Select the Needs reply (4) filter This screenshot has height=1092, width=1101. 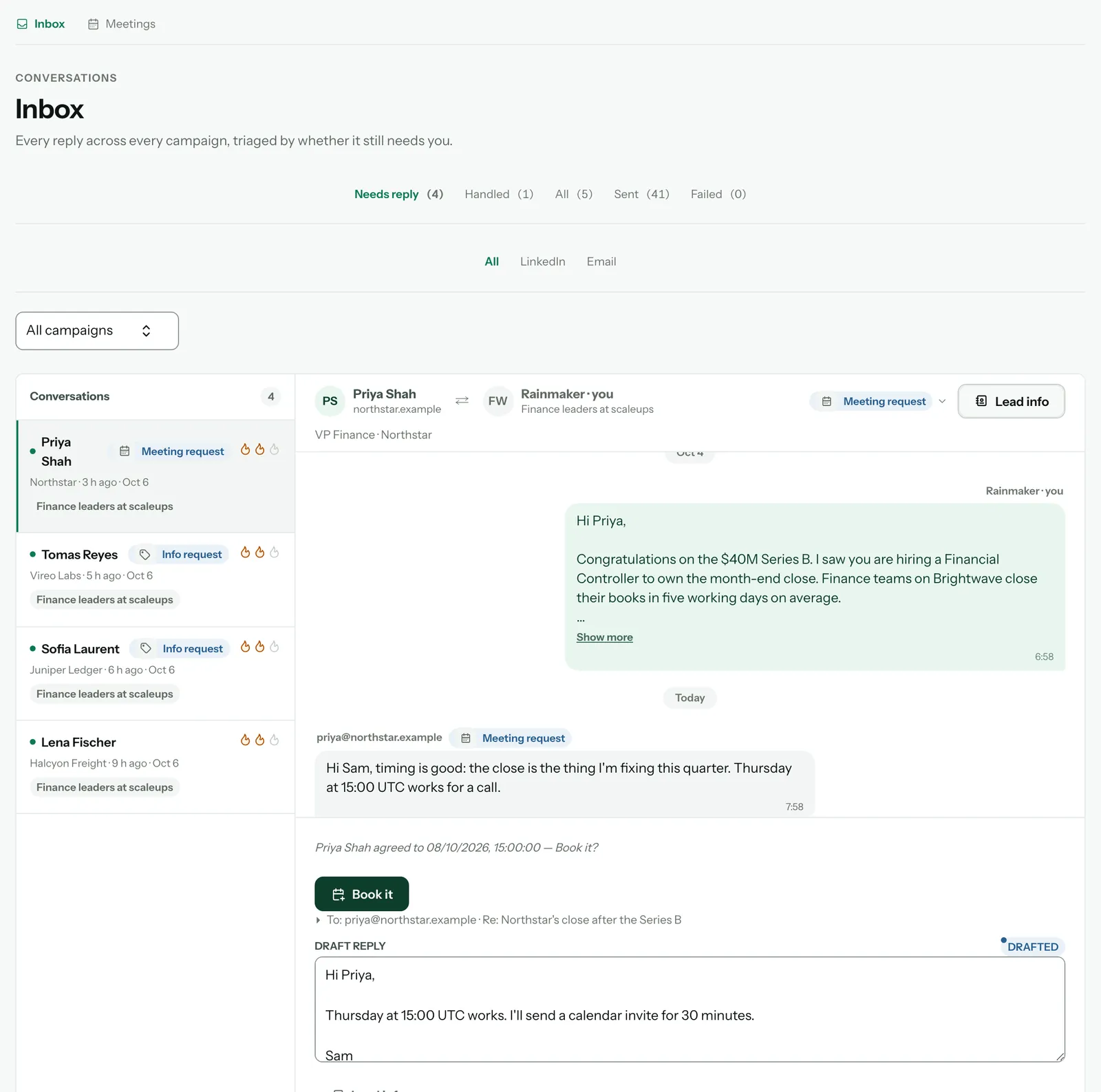(398, 194)
